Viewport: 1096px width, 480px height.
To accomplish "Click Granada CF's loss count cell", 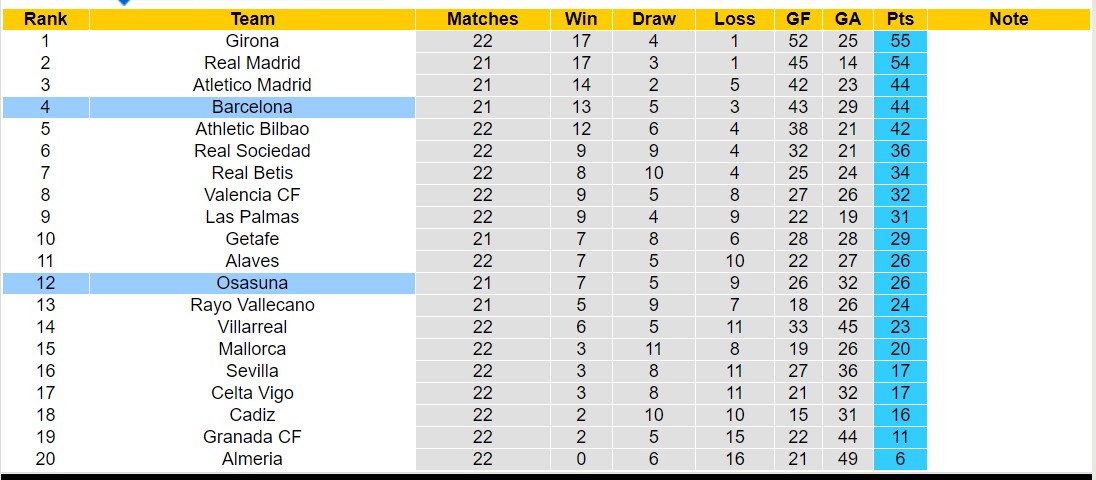I will 734,437.
